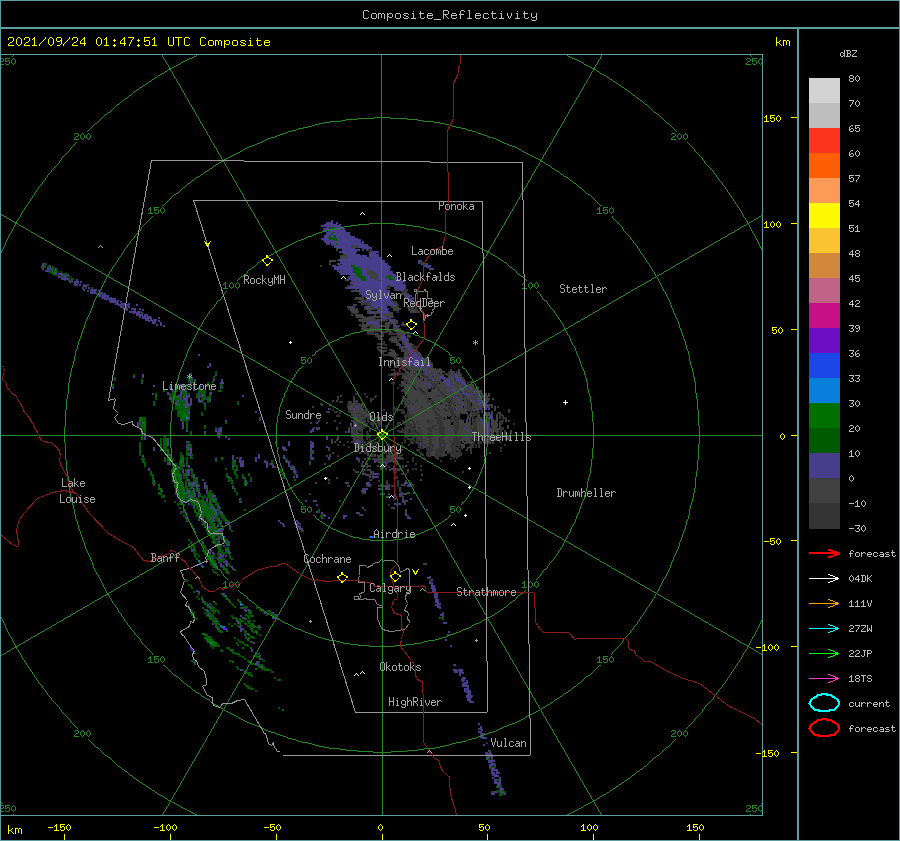Click the green 22JP arrow legend
The width and height of the screenshot is (900, 841).
click(824, 653)
